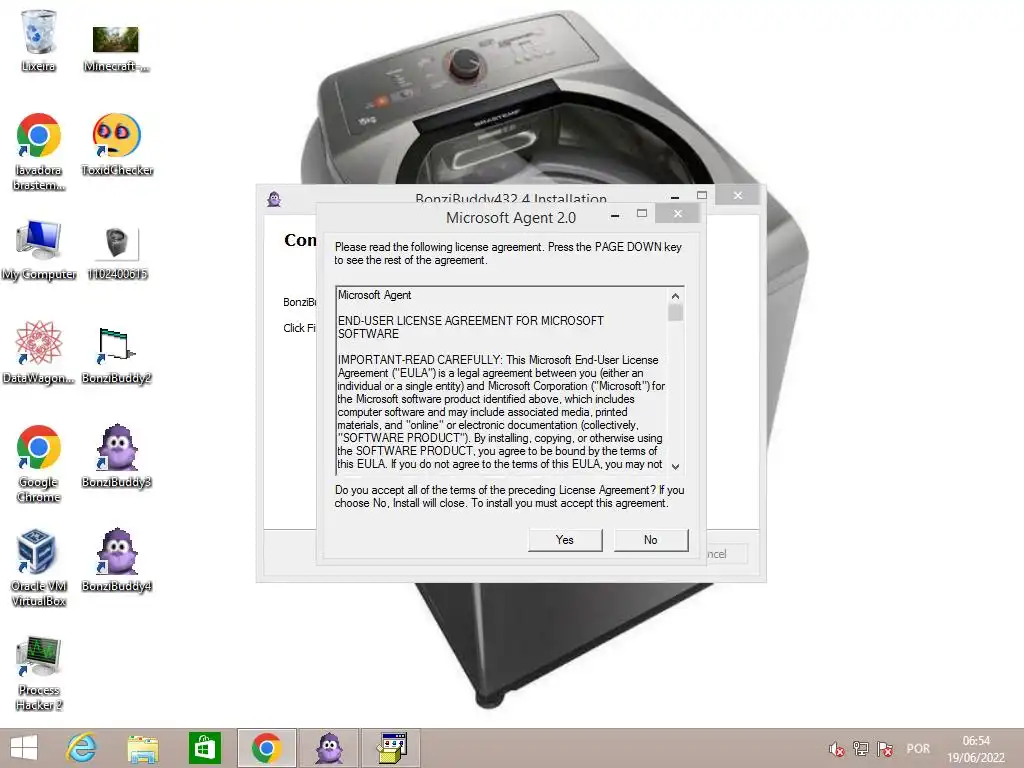This screenshot has width=1024, height=768.
Task: Maximize the Microsoft Agent 2.0 dialog
Action: (642, 214)
